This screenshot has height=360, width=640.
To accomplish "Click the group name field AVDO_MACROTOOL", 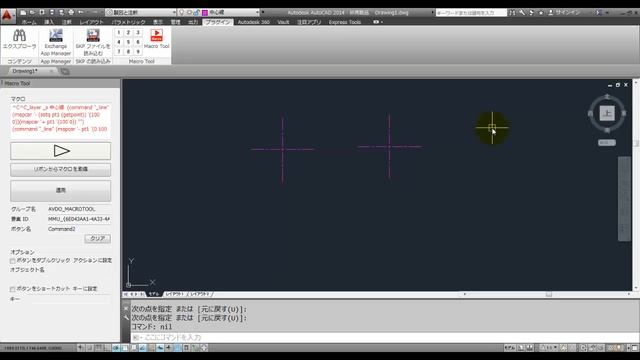I will coord(79,209).
